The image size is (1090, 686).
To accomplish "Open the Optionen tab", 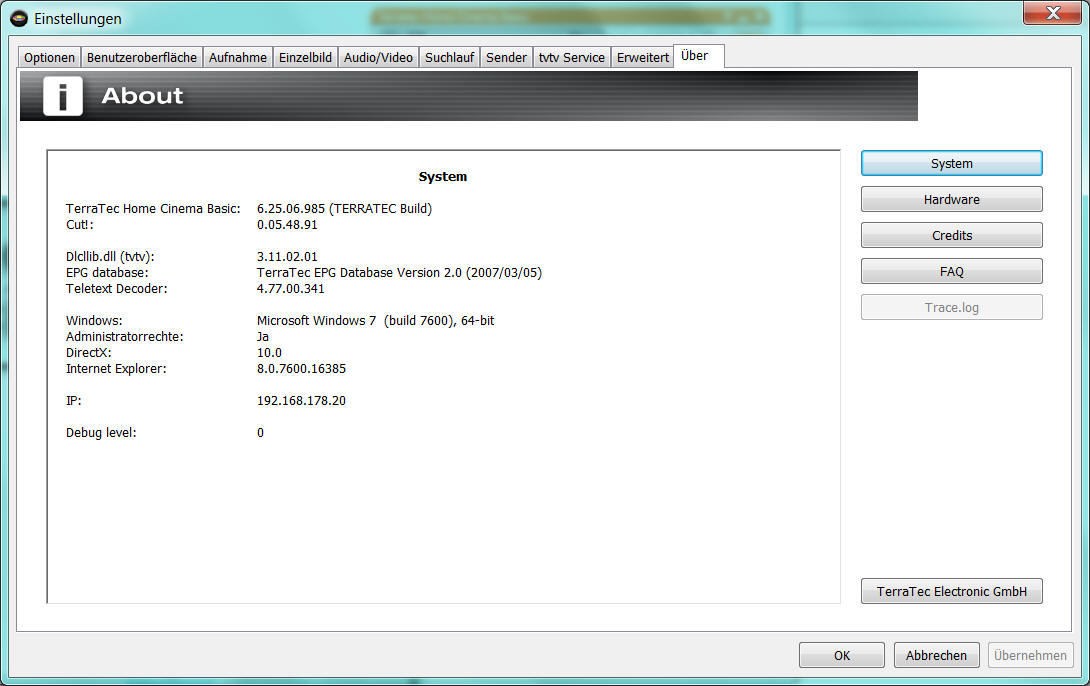I will (x=49, y=57).
